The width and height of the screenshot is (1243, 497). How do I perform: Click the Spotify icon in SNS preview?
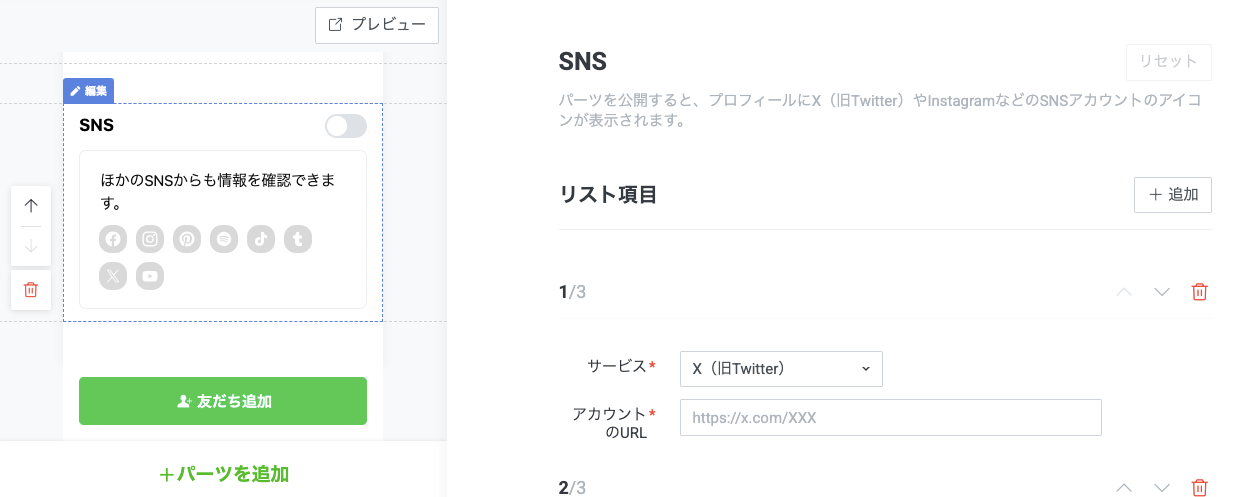point(224,239)
